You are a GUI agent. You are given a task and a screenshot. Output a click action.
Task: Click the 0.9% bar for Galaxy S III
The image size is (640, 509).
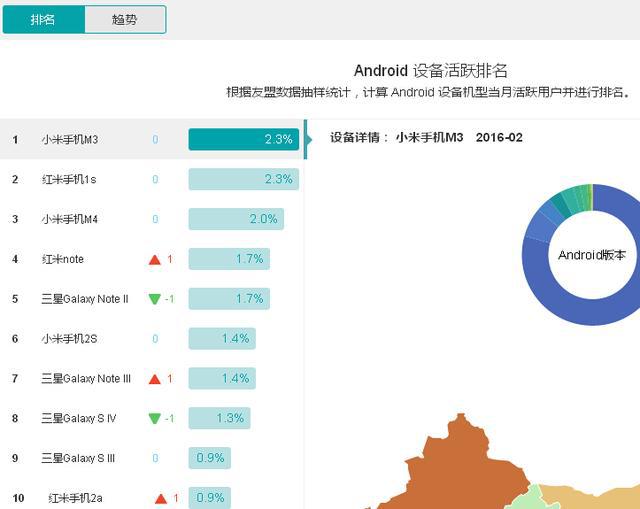pyautogui.click(x=209, y=458)
